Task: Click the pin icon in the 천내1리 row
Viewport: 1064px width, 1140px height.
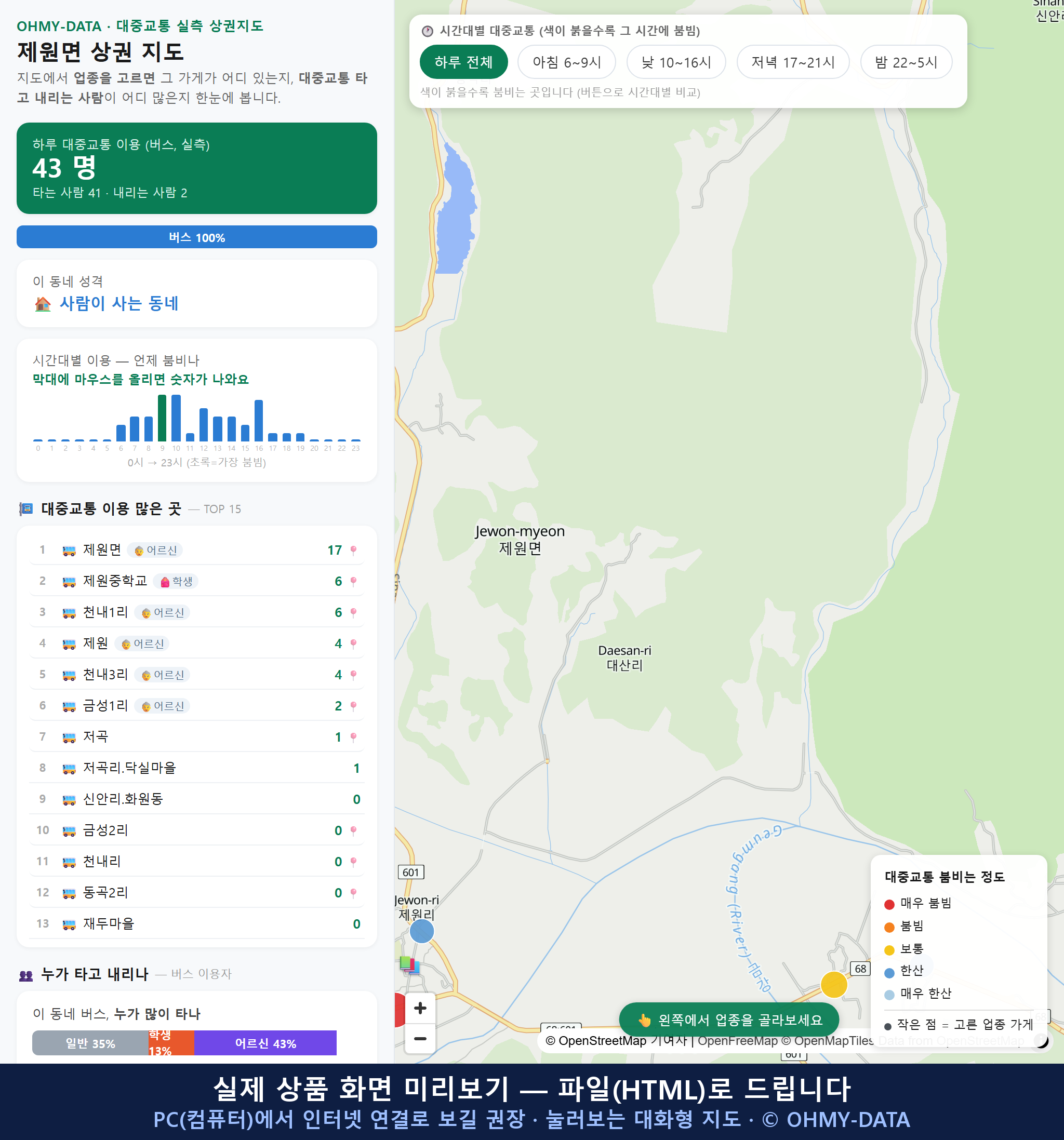Action: tap(353, 612)
